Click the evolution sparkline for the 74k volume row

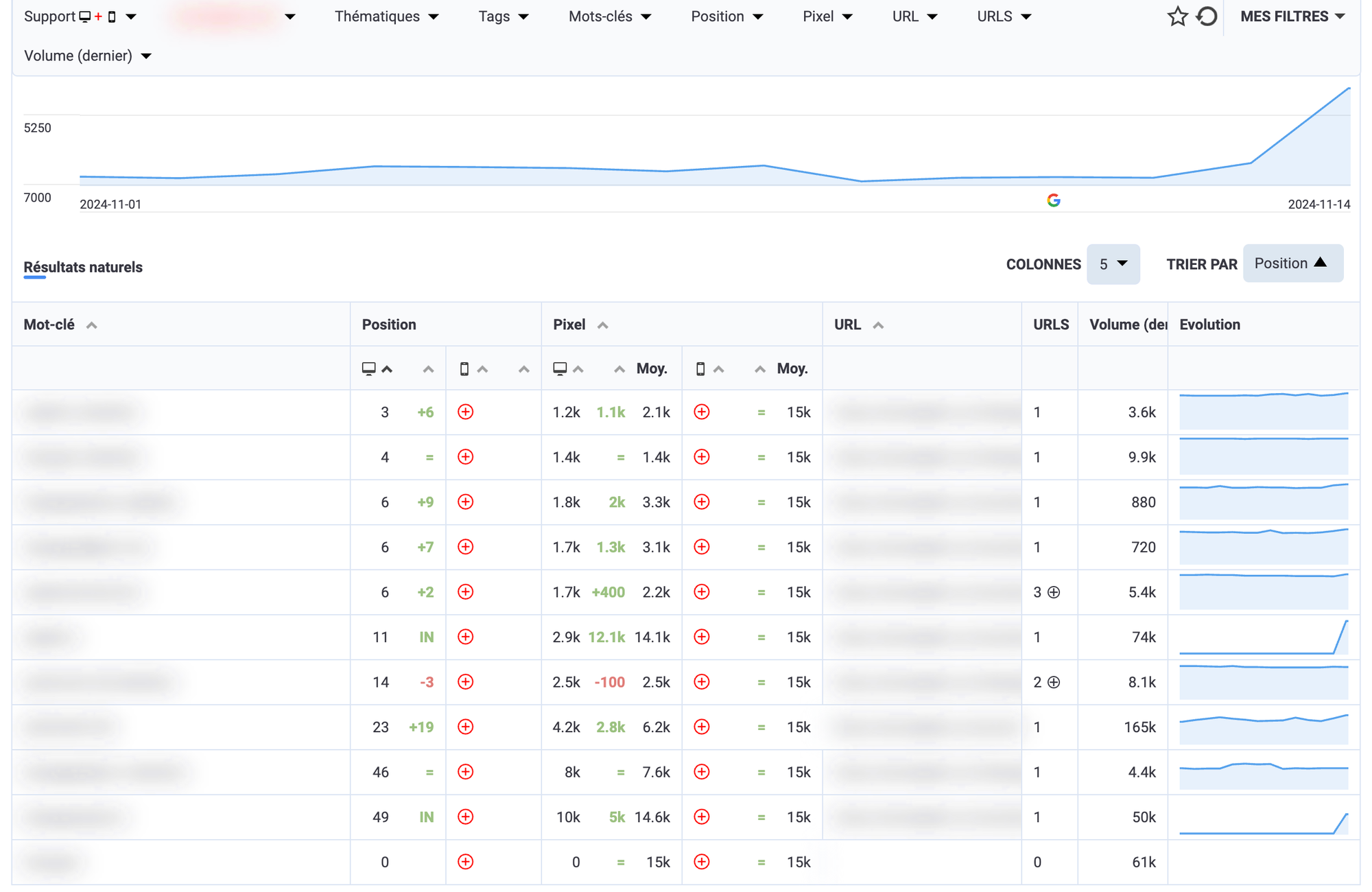click(x=1263, y=637)
